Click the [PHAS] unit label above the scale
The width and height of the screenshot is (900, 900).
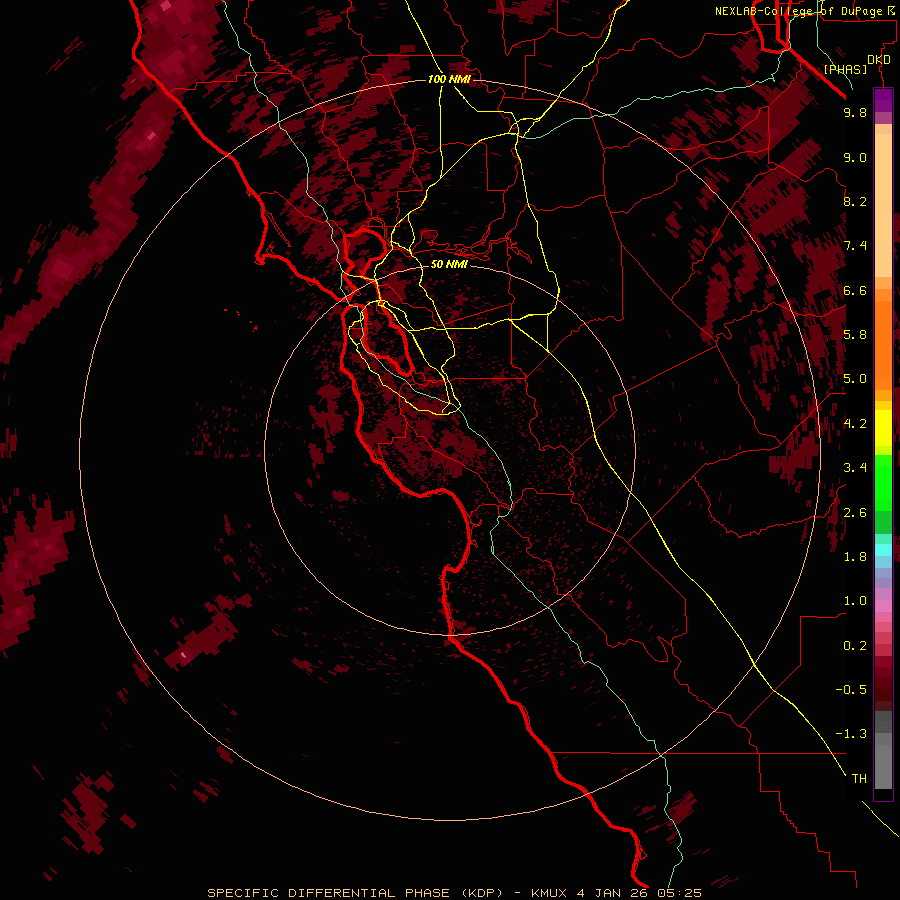point(845,69)
